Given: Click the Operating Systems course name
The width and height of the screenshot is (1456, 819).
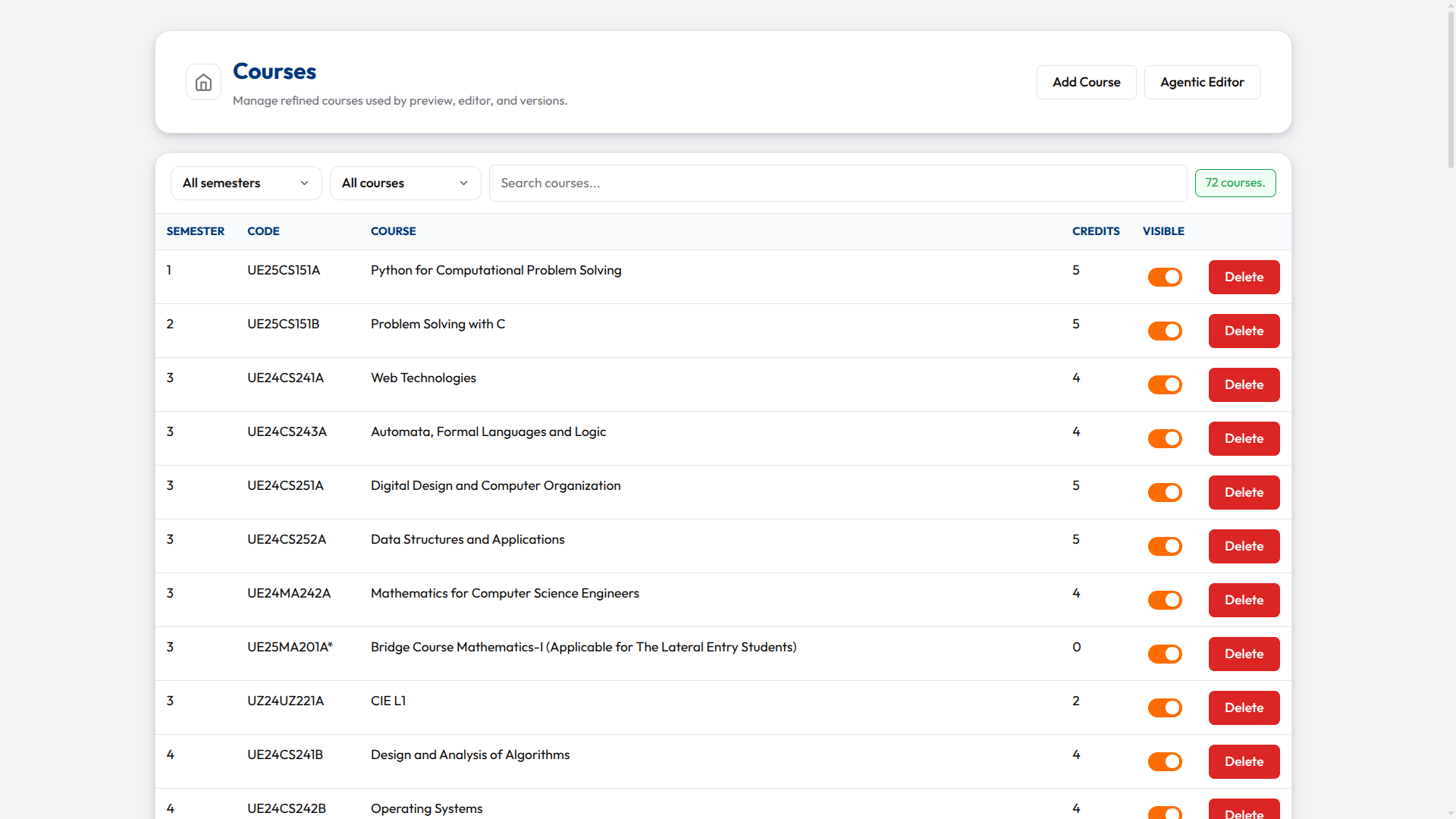Looking at the screenshot, I should click(426, 808).
